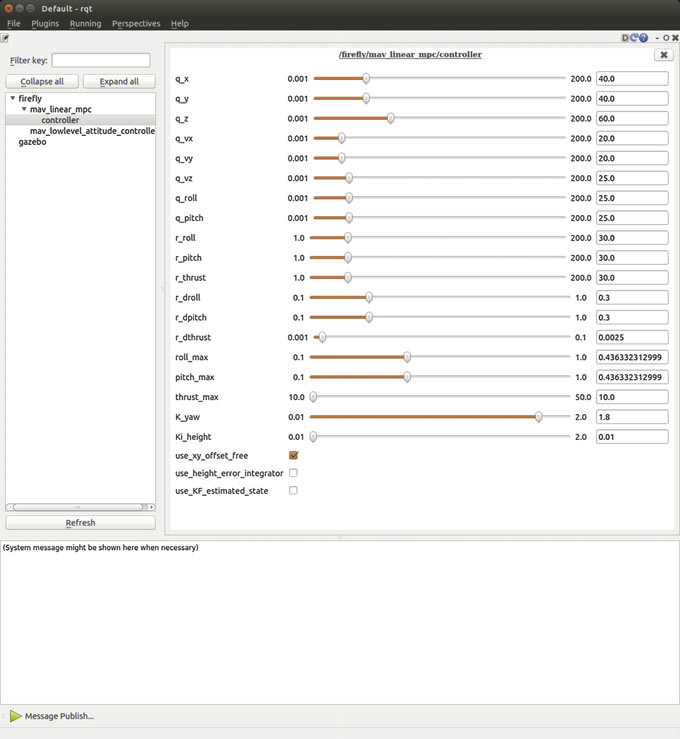Click the q_roll slider handle

349,198
